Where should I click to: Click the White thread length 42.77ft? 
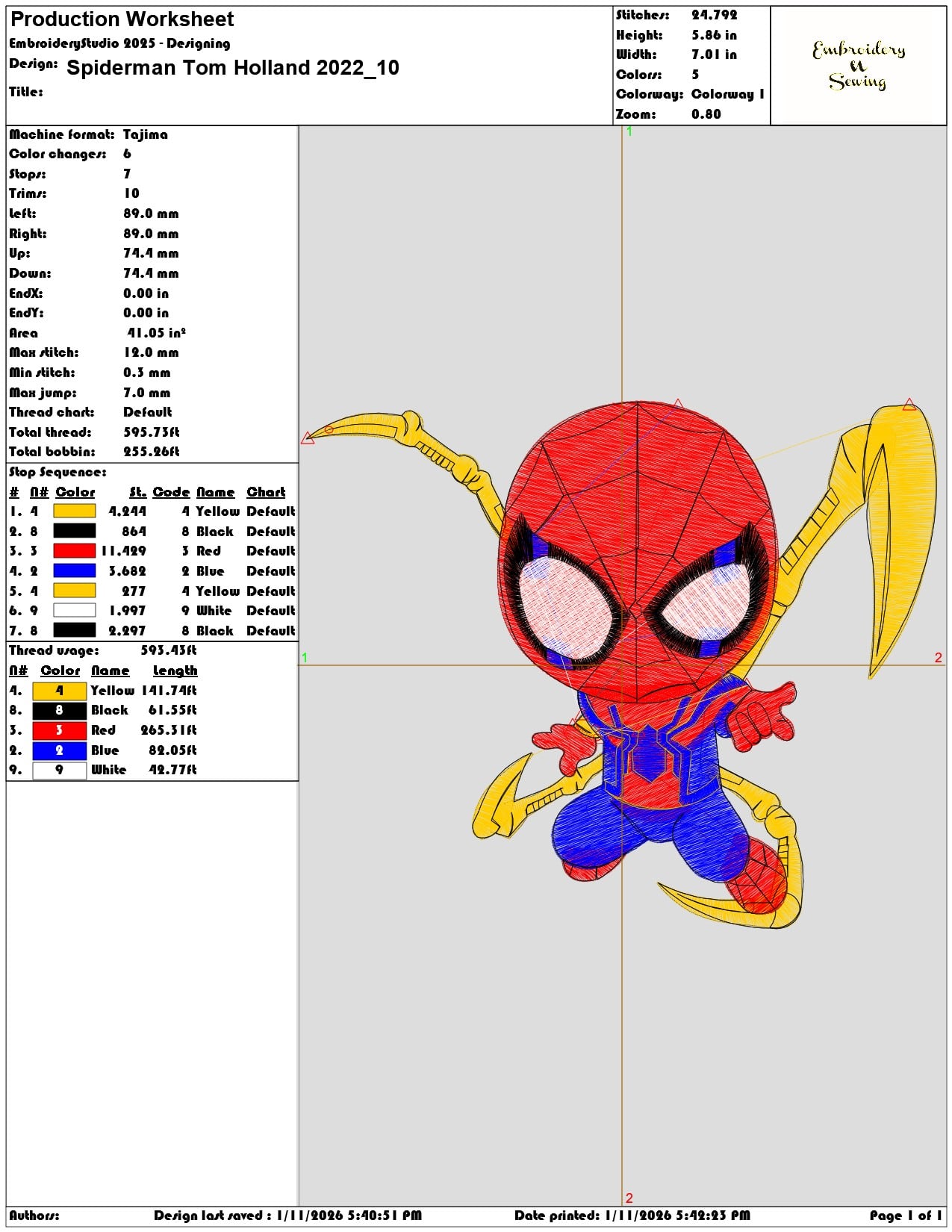coord(173,770)
